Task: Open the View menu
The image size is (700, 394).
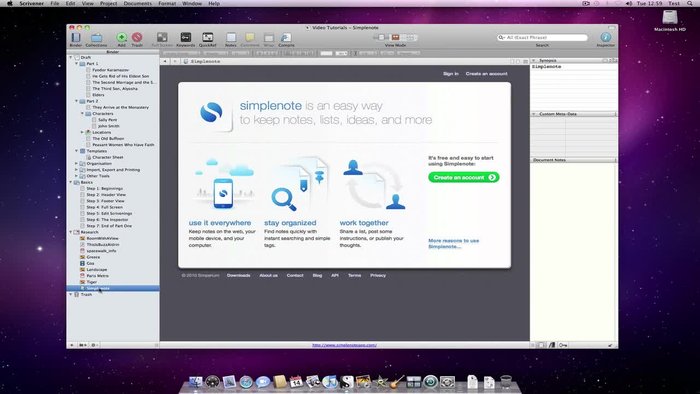Action: [88, 4]
